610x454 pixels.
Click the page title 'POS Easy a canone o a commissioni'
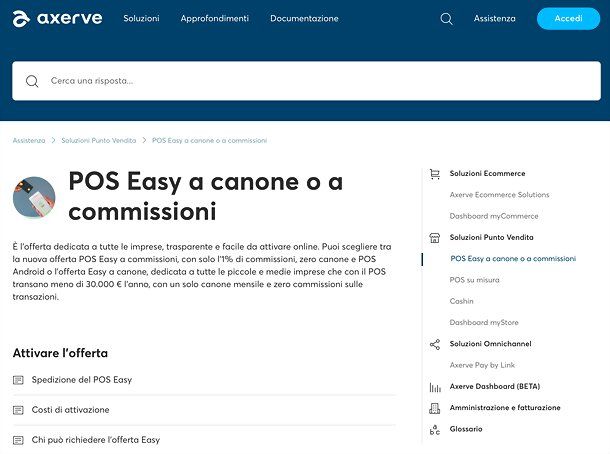[206, 196]
